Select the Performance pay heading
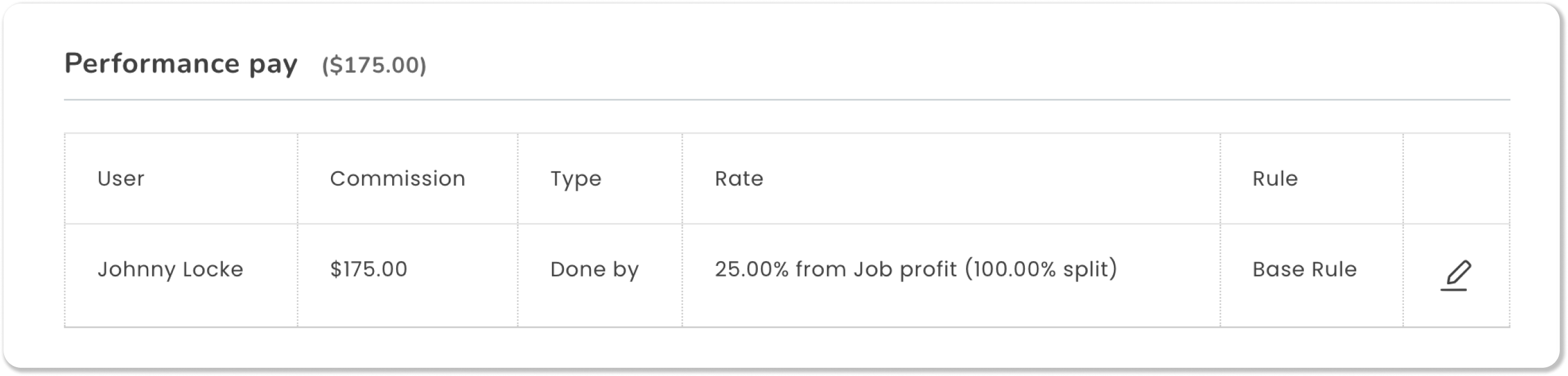The width and height of the screenshot is (1568, 376). click(180, 65)
